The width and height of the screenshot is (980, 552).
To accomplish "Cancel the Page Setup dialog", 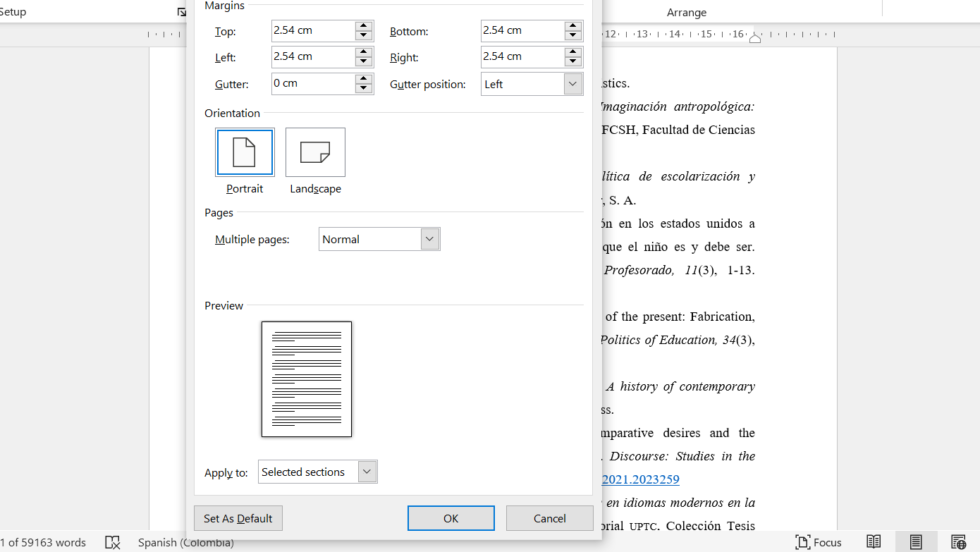I will point(549,518).
